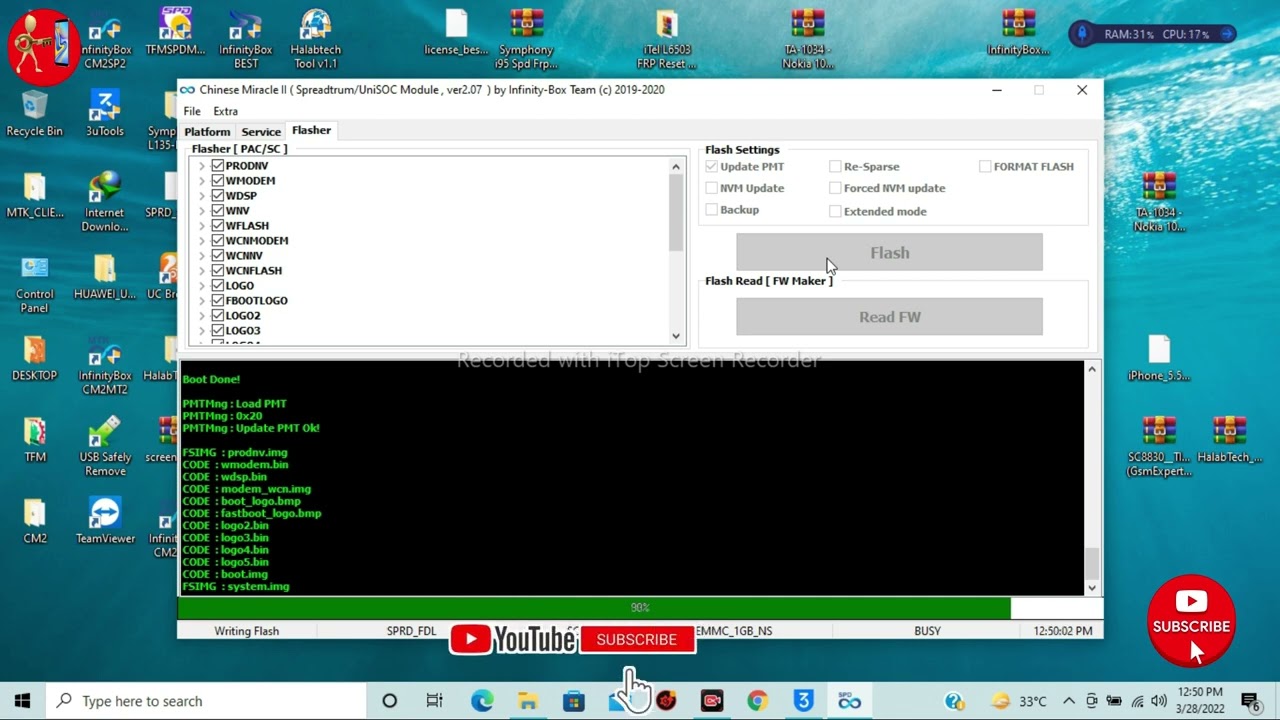Image resolution: width=1280 pixels, height=720 pixels.
Task: Open Recycle Bin on desktop
Action: pos(35,114)
